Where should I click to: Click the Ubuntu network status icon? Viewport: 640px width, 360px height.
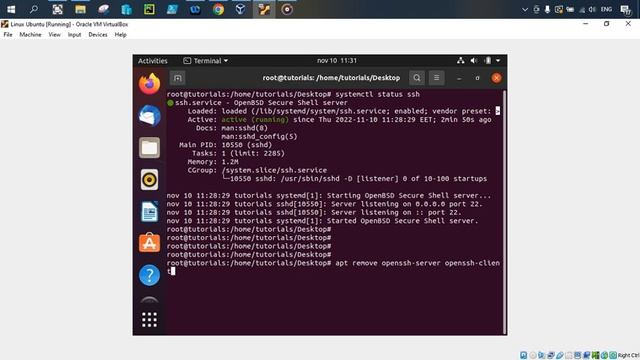click(461, 60)
